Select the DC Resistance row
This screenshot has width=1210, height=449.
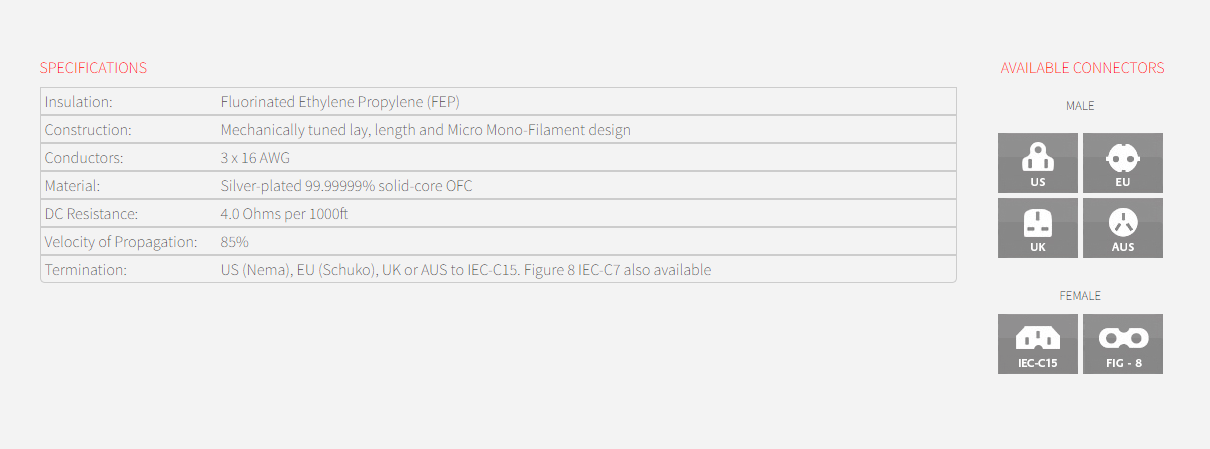tap(498, 214)
